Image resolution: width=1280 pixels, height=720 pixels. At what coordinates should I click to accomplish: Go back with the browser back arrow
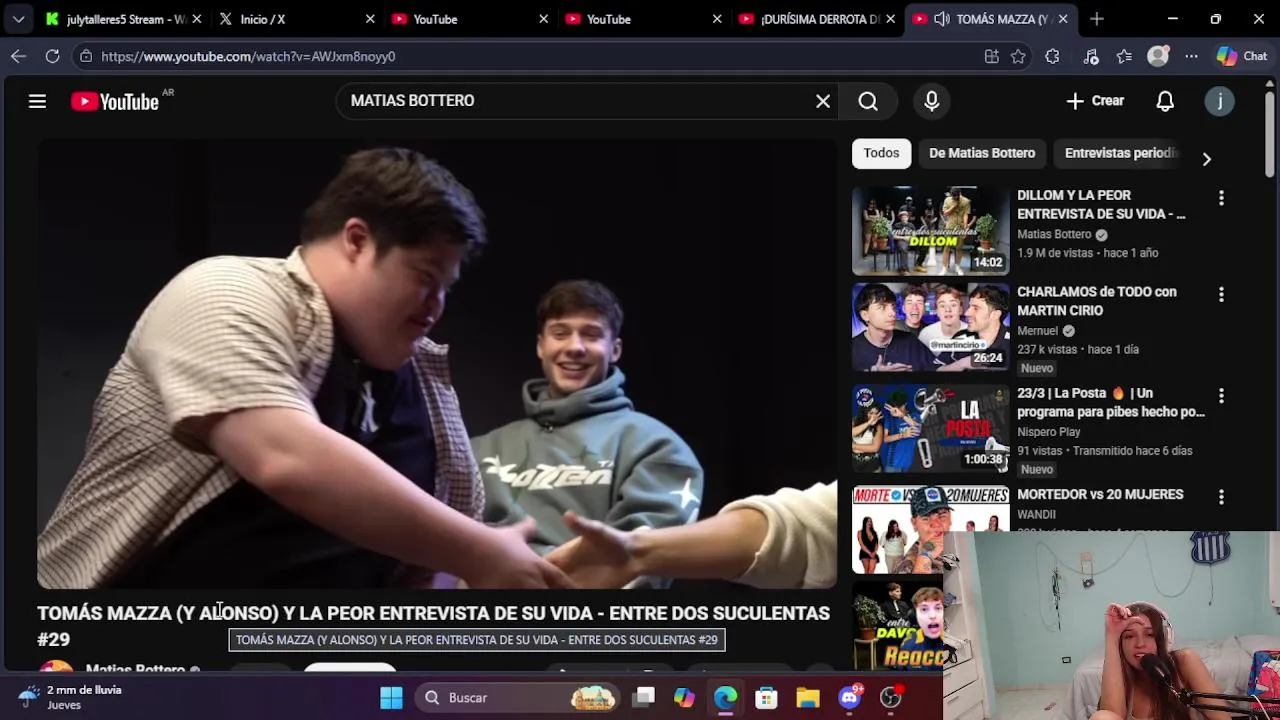tap(18, 56)
